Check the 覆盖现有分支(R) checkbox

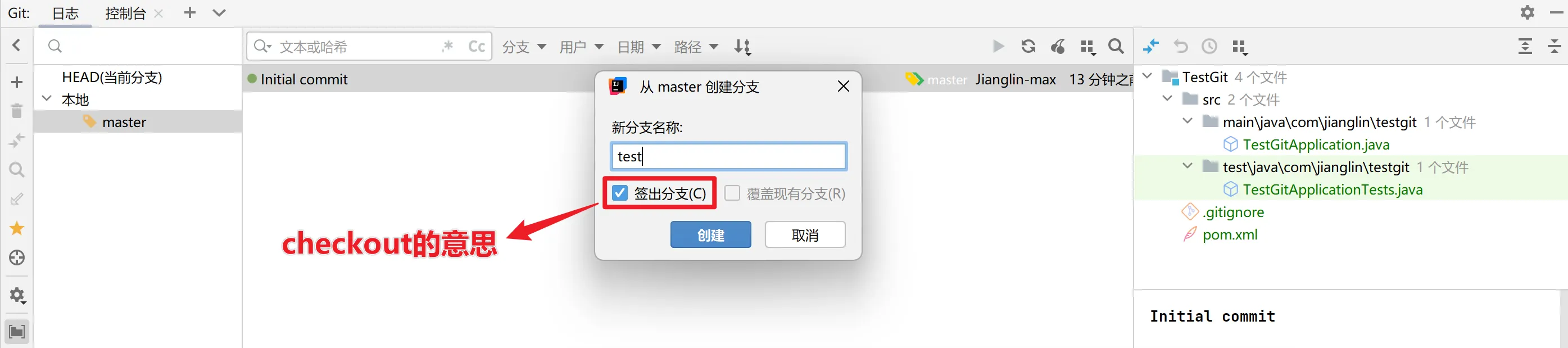point(732,193)
